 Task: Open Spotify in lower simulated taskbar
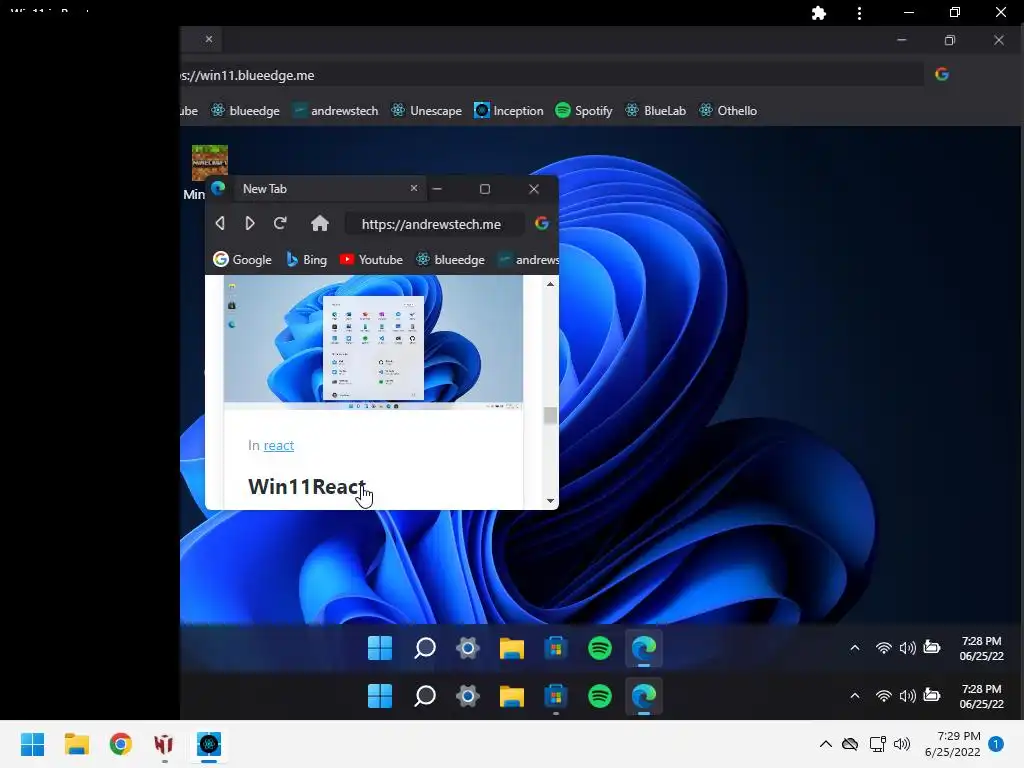[x=600, y=696]
